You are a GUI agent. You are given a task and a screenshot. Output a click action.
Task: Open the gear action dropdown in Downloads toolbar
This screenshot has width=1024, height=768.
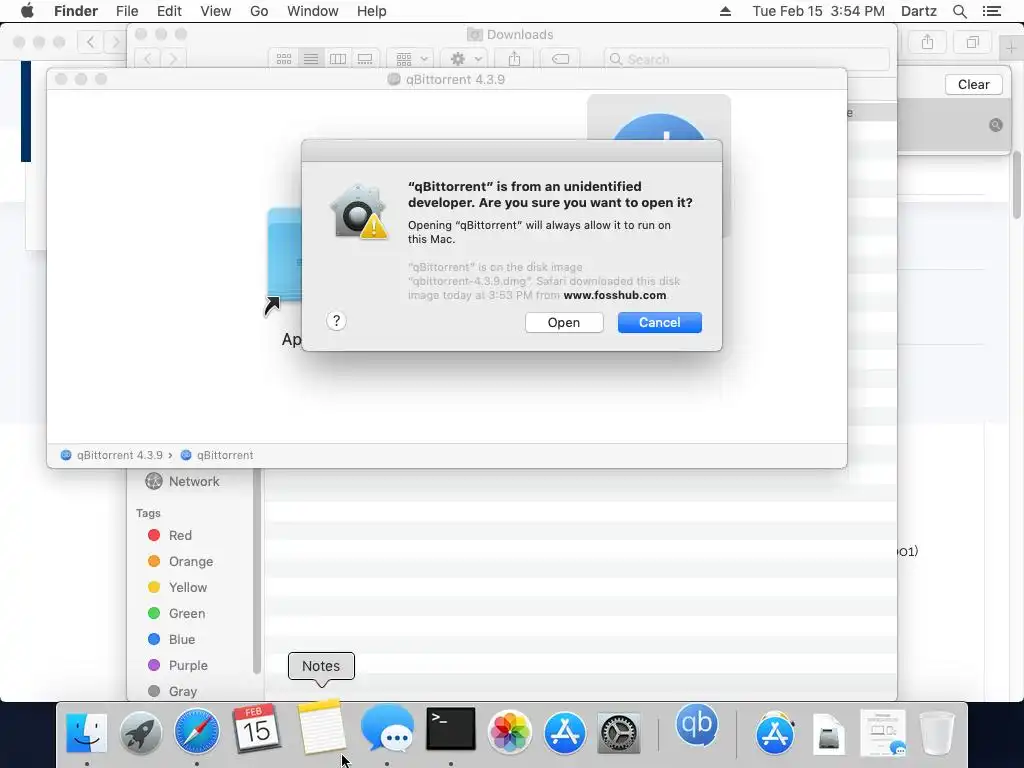[464, 59]
